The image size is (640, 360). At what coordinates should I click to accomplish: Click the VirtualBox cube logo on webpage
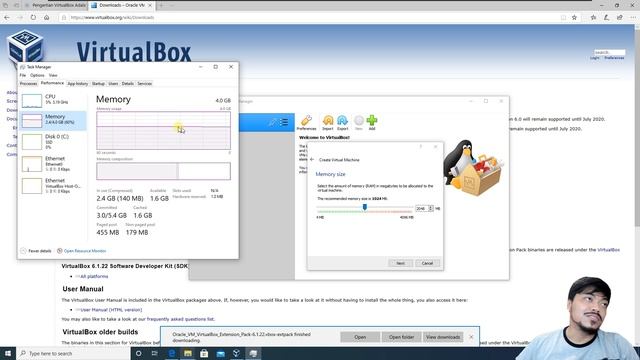coord(25,46)
